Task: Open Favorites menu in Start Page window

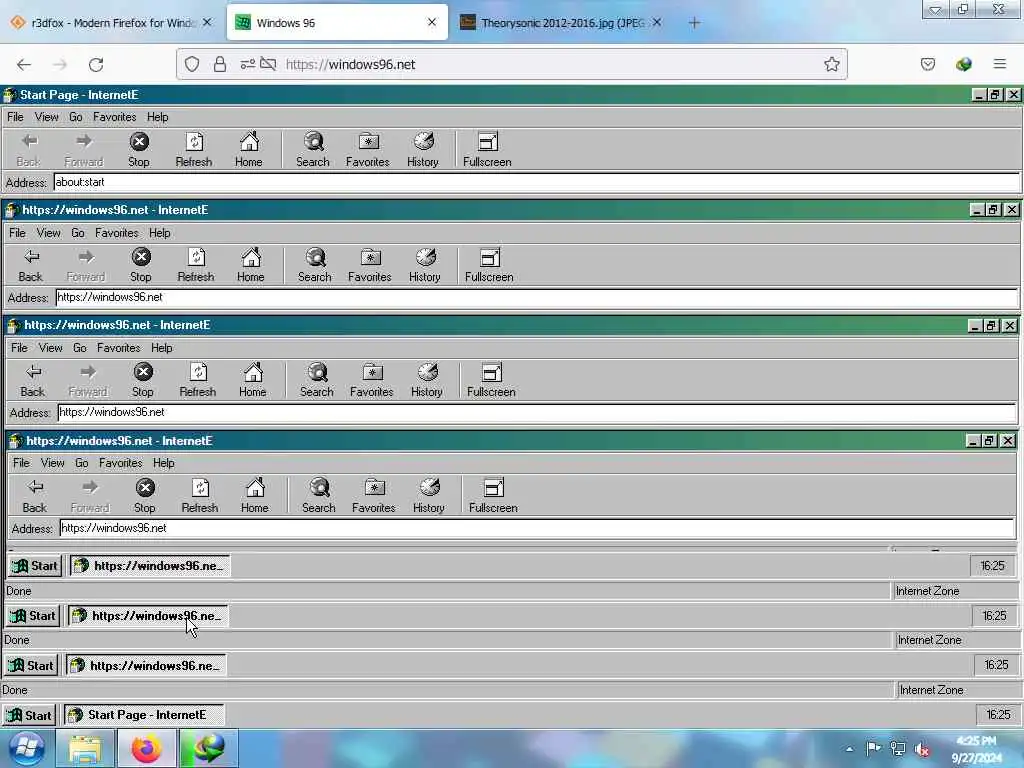Action: (114, 117)
